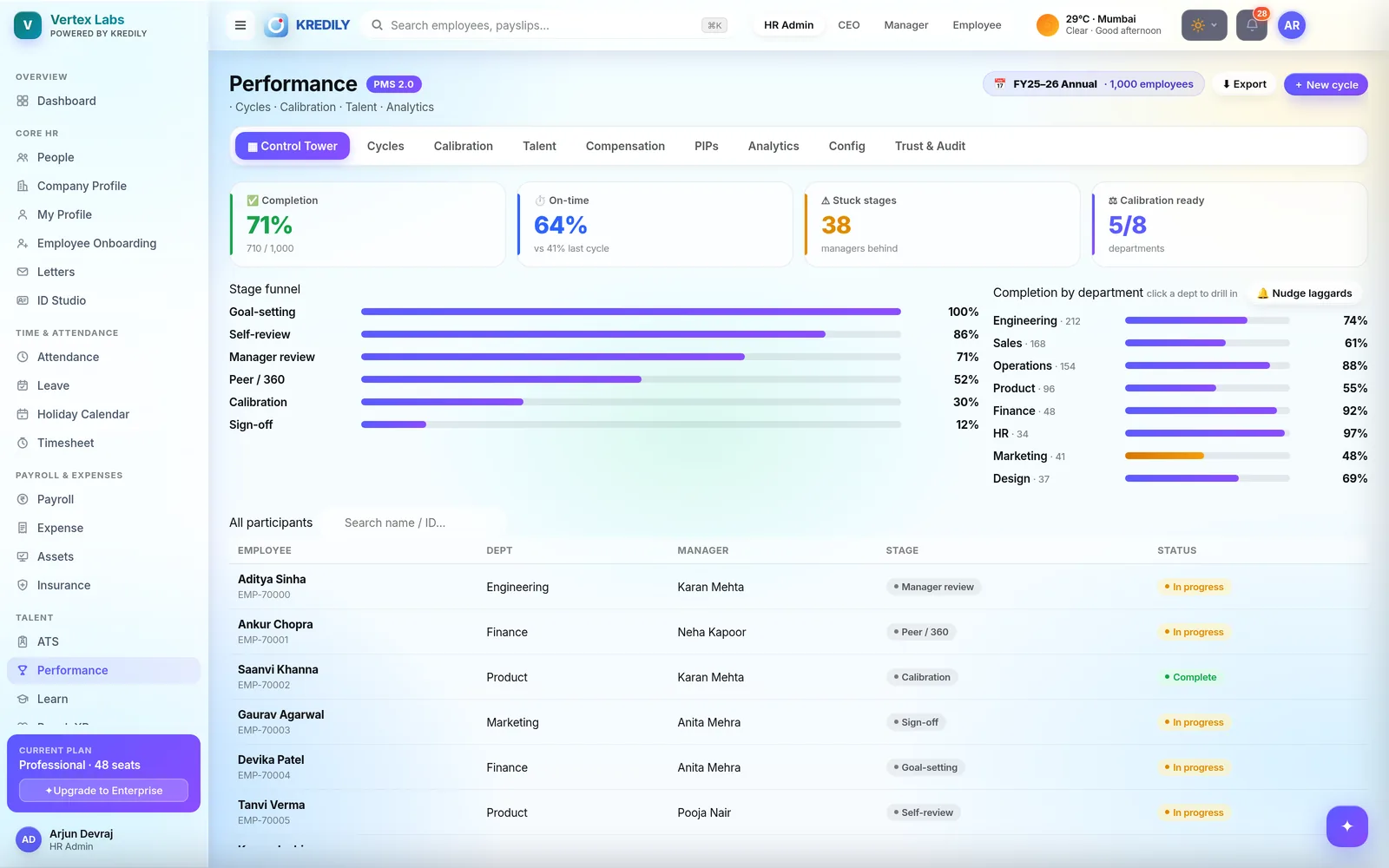Open the Talent tab
Viewport: 1389px width, 868px height.
pyautogui.click(x=539, y=146)
